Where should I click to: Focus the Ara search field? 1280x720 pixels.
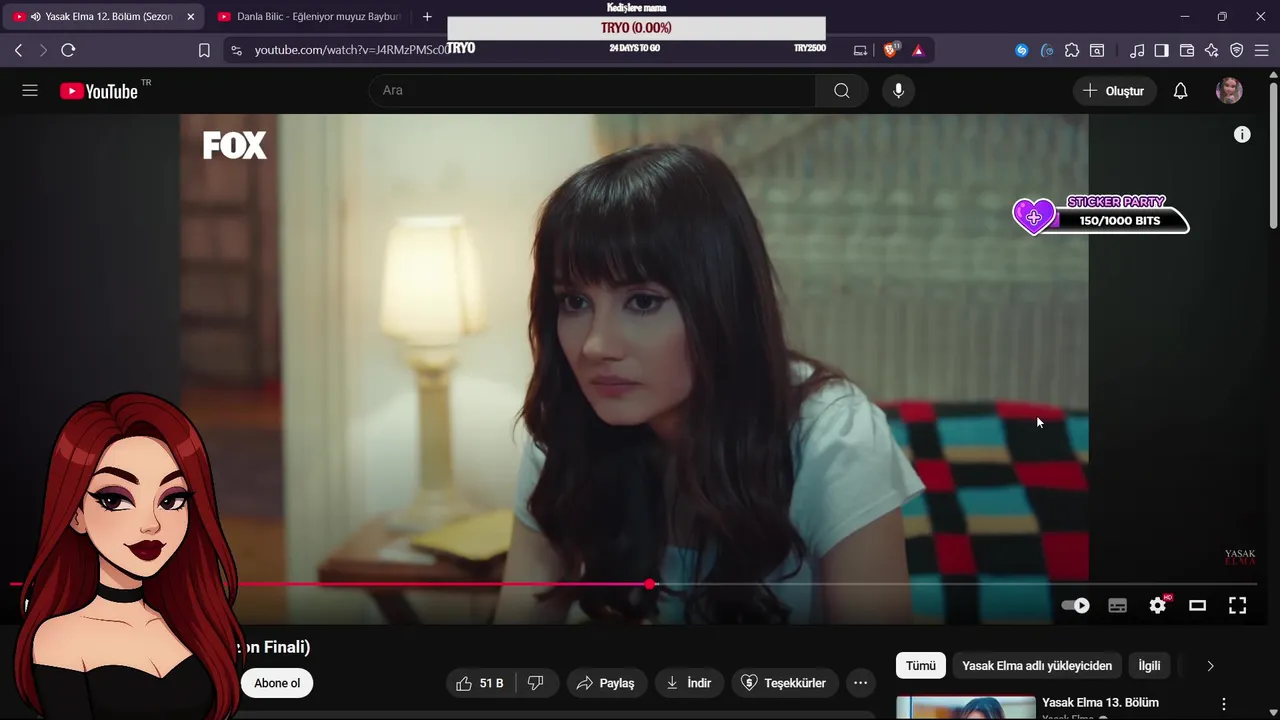pyautogui.click(x=592, y=91)
